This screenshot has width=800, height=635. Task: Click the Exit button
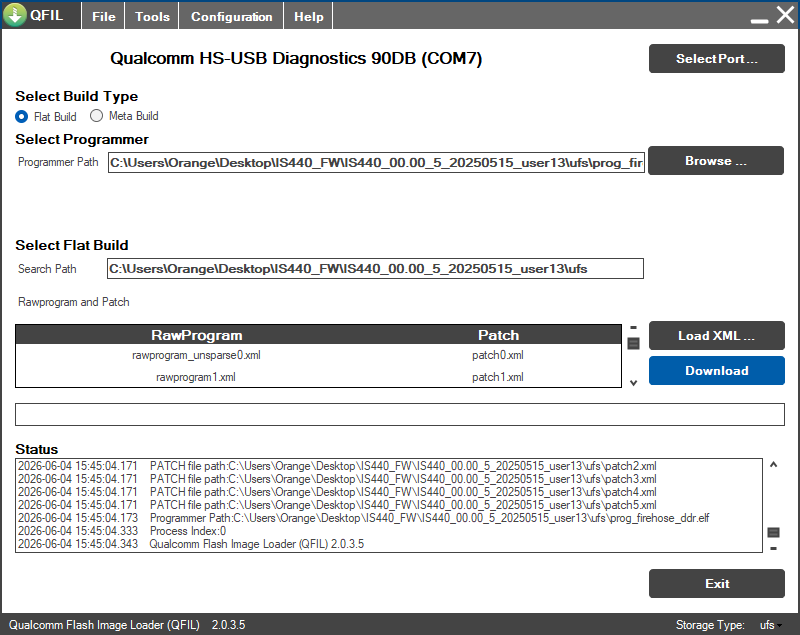click(716, 583)
